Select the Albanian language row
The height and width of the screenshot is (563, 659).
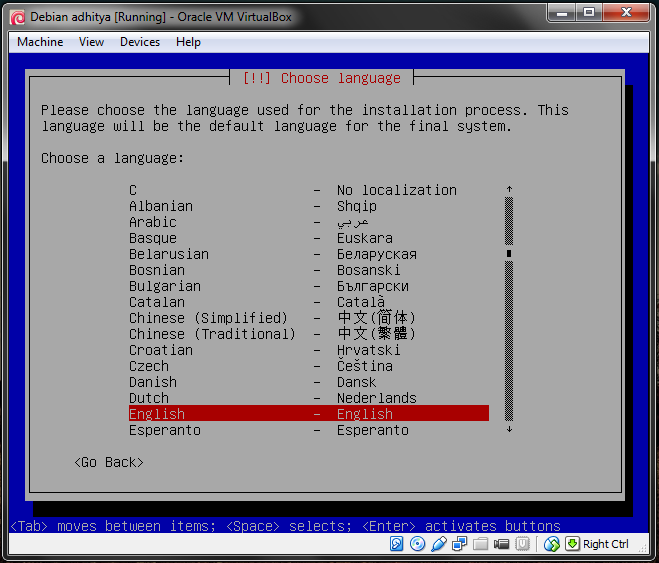tap(308, 206)
